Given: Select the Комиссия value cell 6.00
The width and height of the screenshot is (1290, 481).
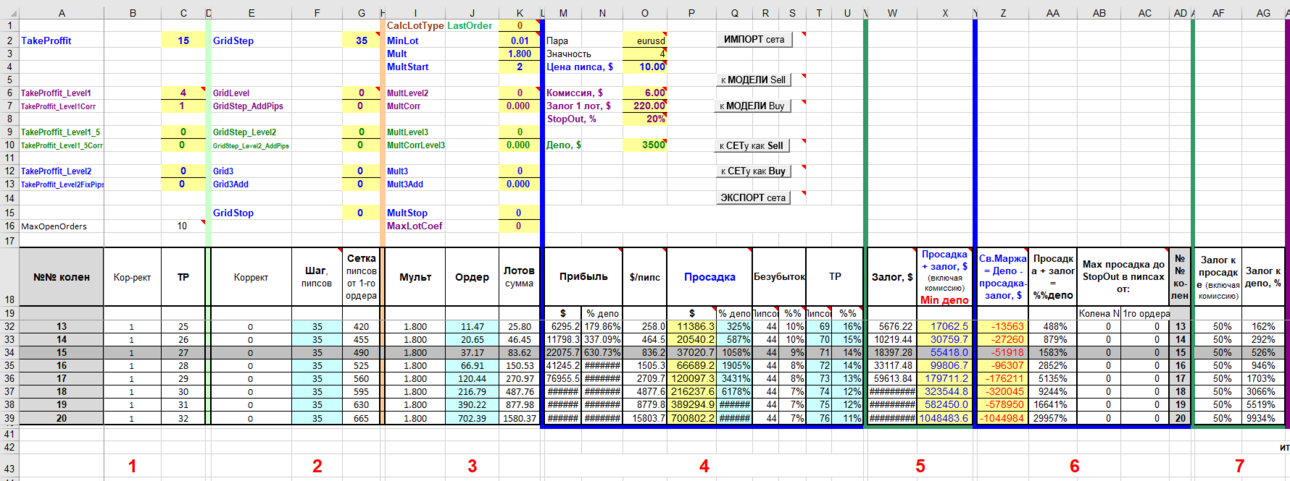Looking at the screenshot, I should (x=645, y=93).
